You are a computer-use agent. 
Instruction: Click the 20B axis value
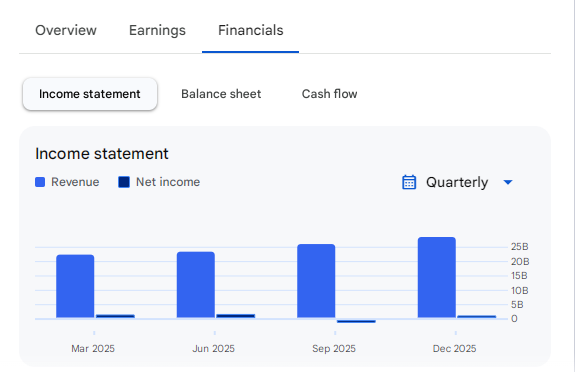(520, 262)
